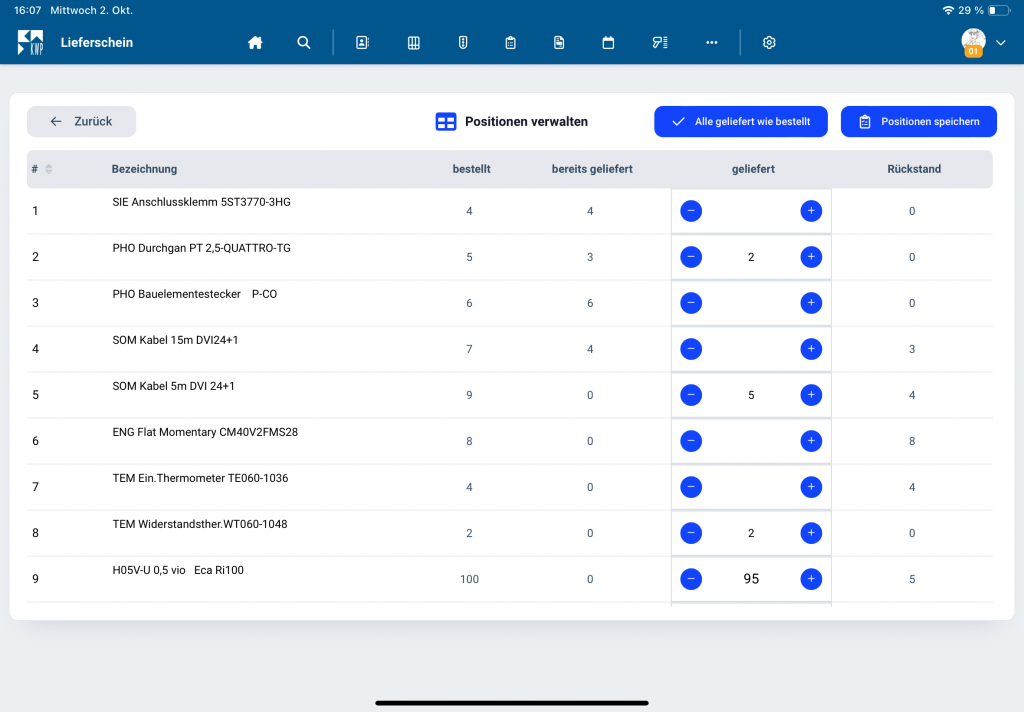Viewport: 1024px width, 712px height.
Task: Click ordered quantity 100 for H05V-U row
Action: click(469, 579)
